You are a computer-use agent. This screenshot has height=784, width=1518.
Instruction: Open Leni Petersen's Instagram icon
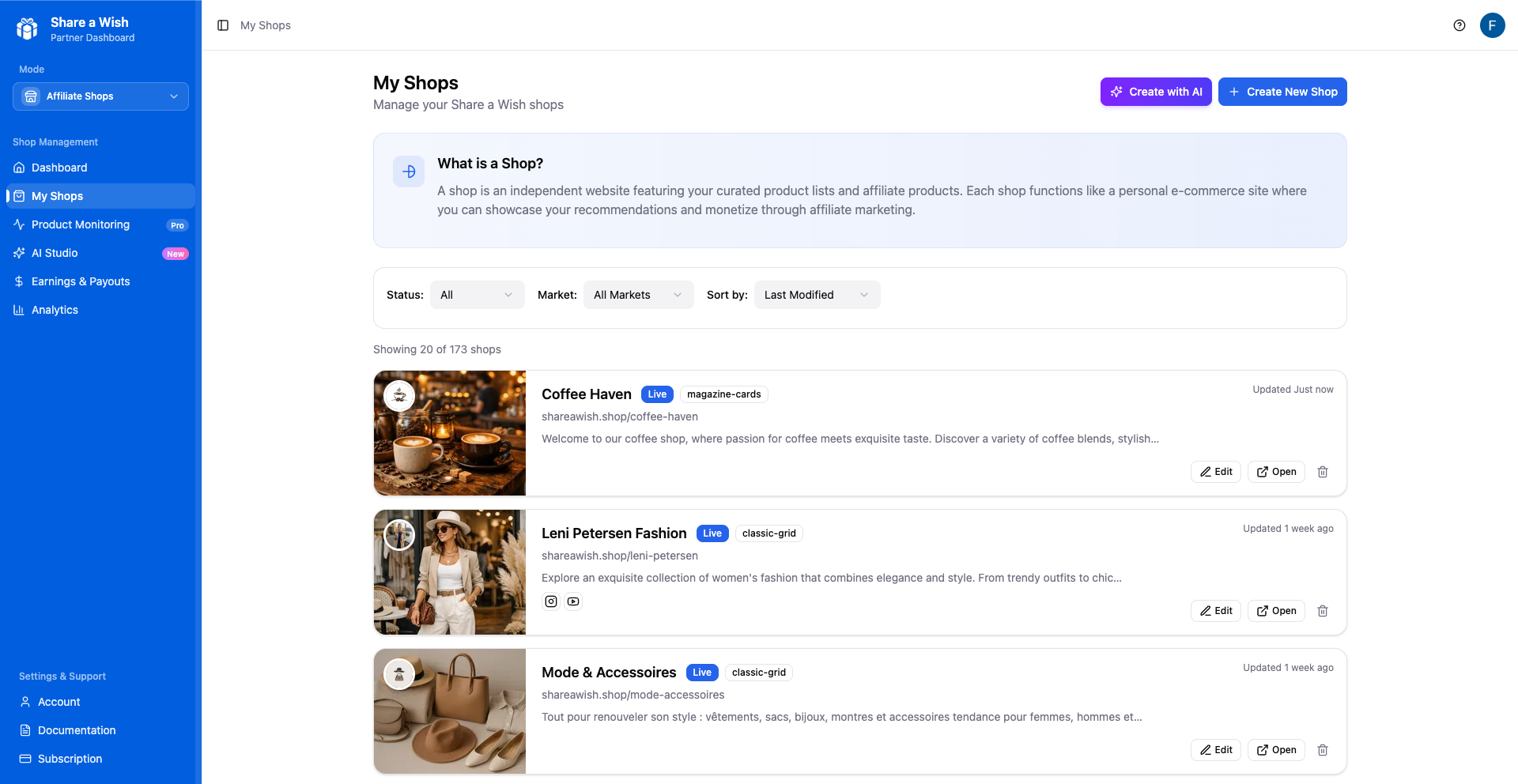tap(551, 601)
